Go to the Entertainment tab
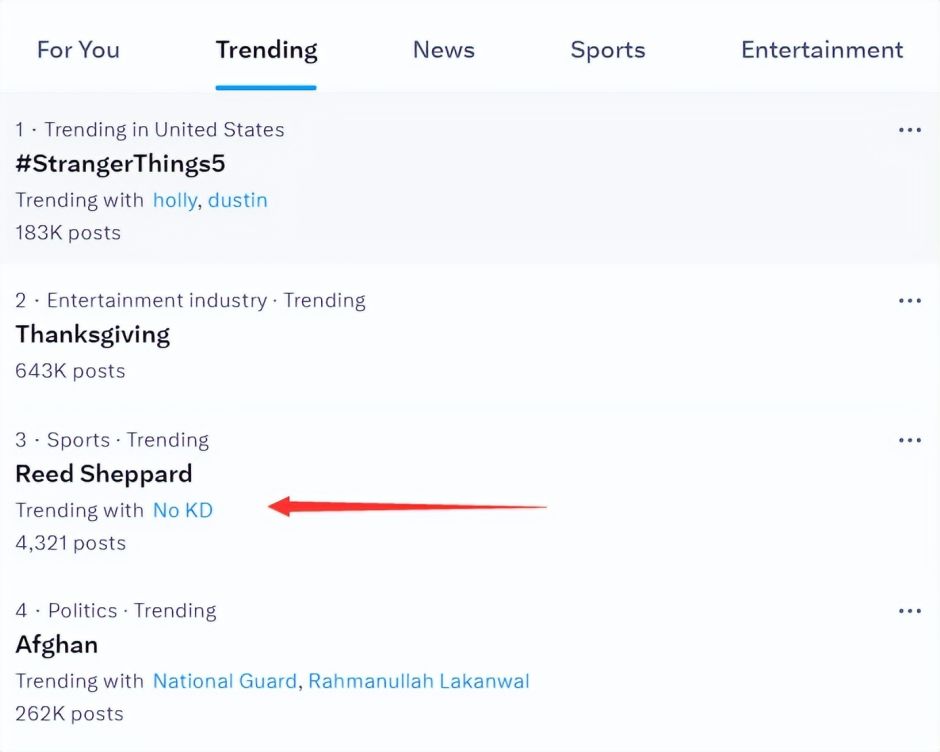 coord(821,50)
